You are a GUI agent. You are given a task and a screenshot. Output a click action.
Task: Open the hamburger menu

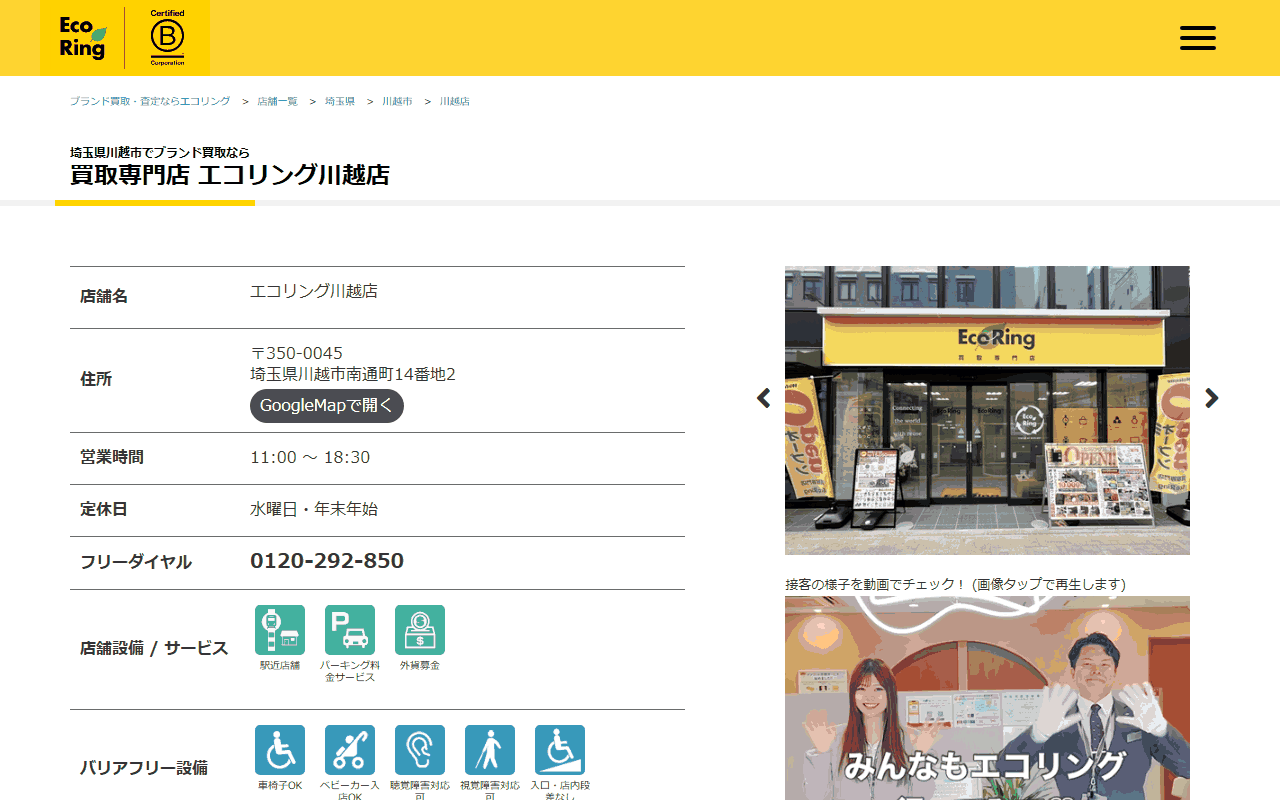[x=1198, y=38]
